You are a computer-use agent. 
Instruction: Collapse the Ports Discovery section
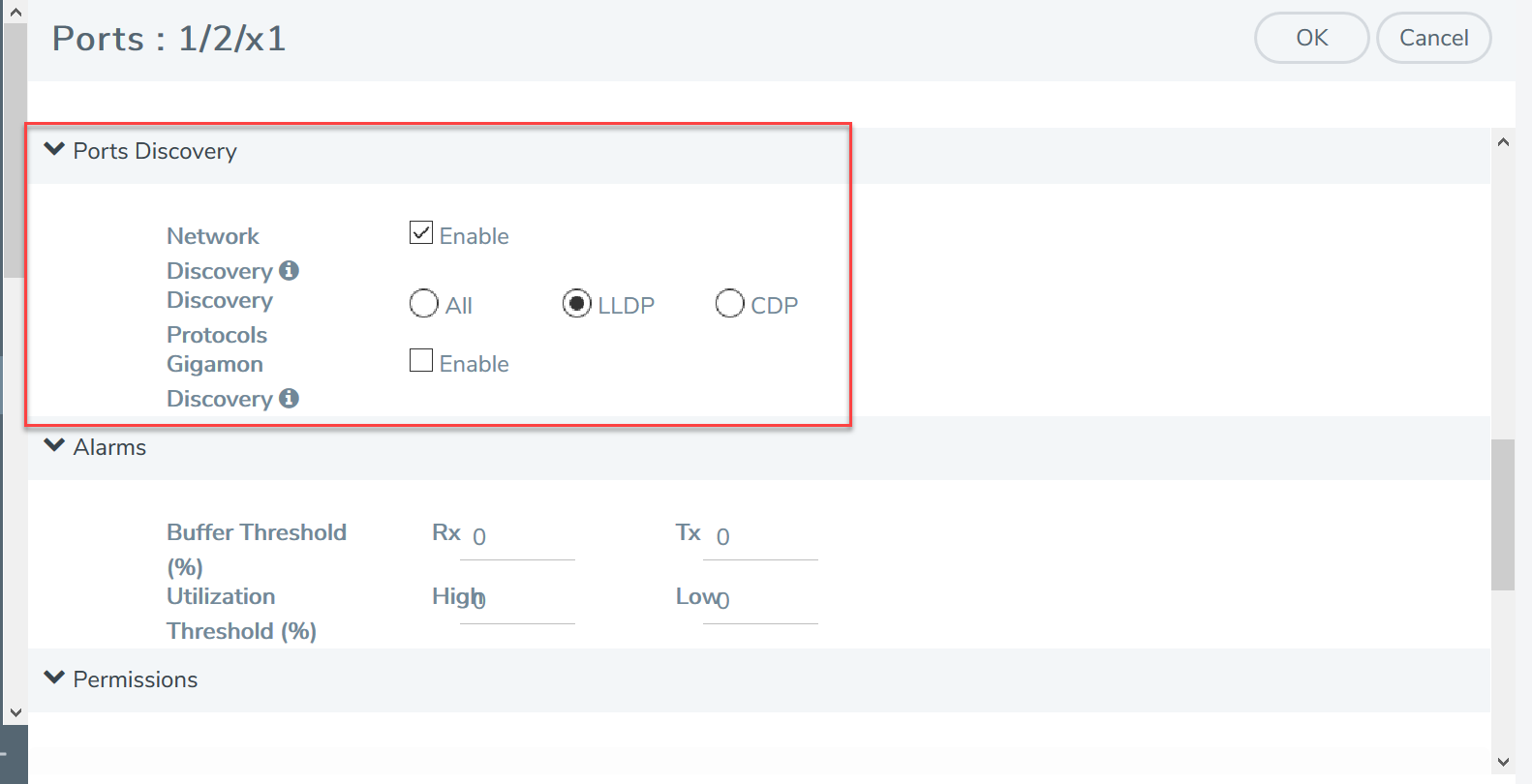[x=55, y=150]
